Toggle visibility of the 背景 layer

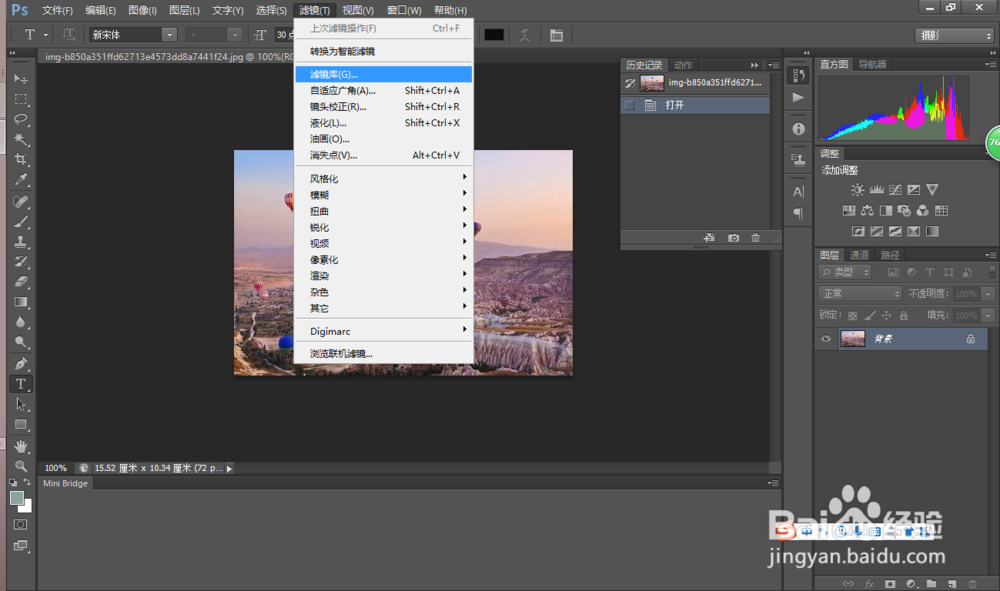(826, 339)
